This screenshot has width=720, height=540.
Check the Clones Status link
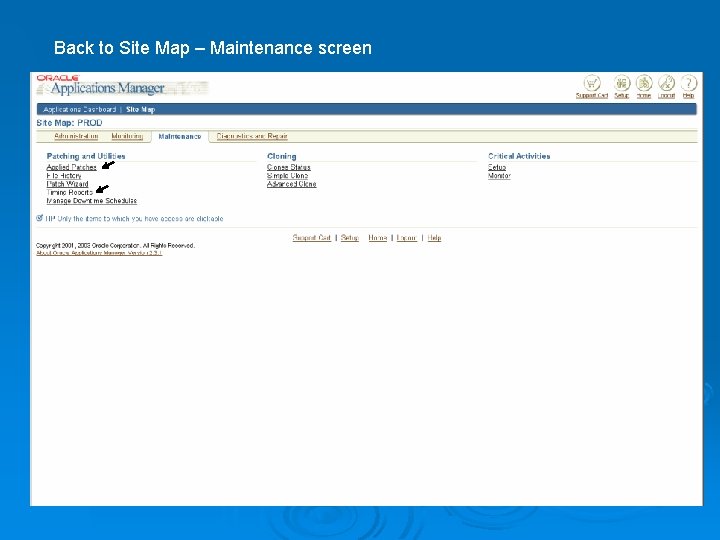(289, 167)
